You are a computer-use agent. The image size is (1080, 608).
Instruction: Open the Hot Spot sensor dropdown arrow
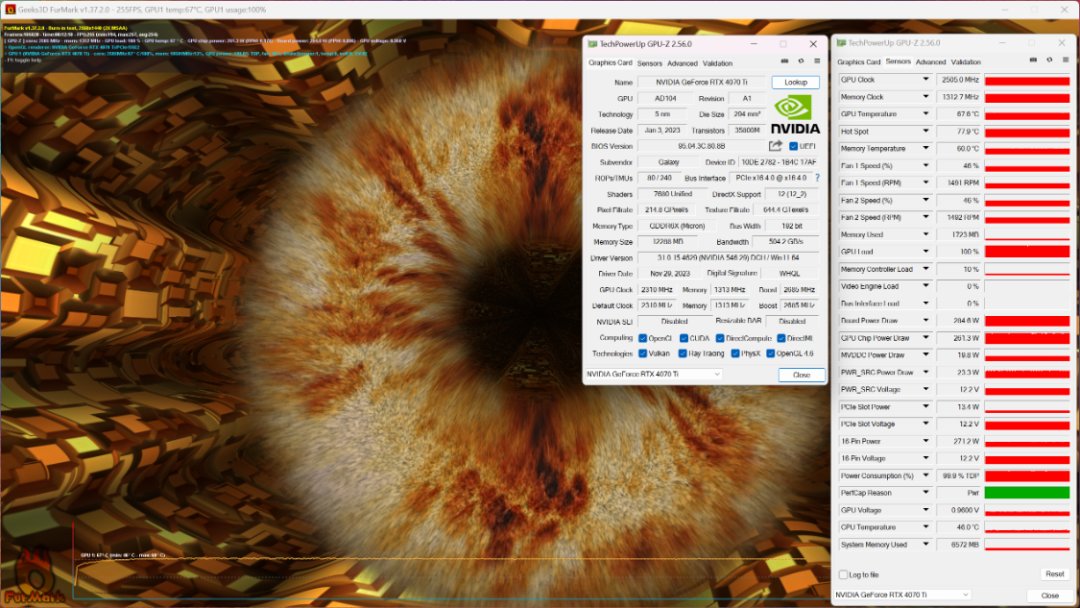926,132
